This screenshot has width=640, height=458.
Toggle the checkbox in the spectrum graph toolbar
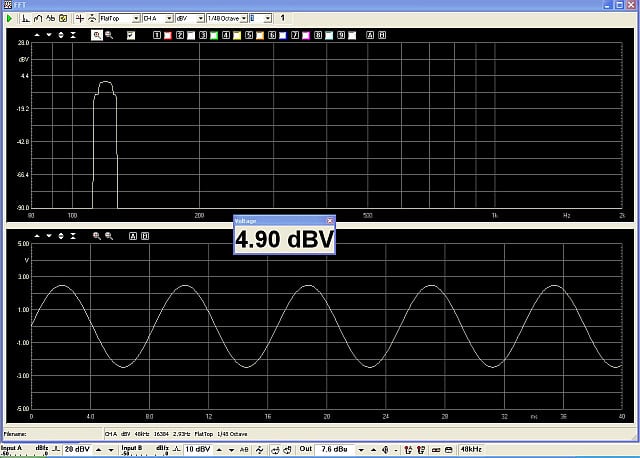coord(131,35)
